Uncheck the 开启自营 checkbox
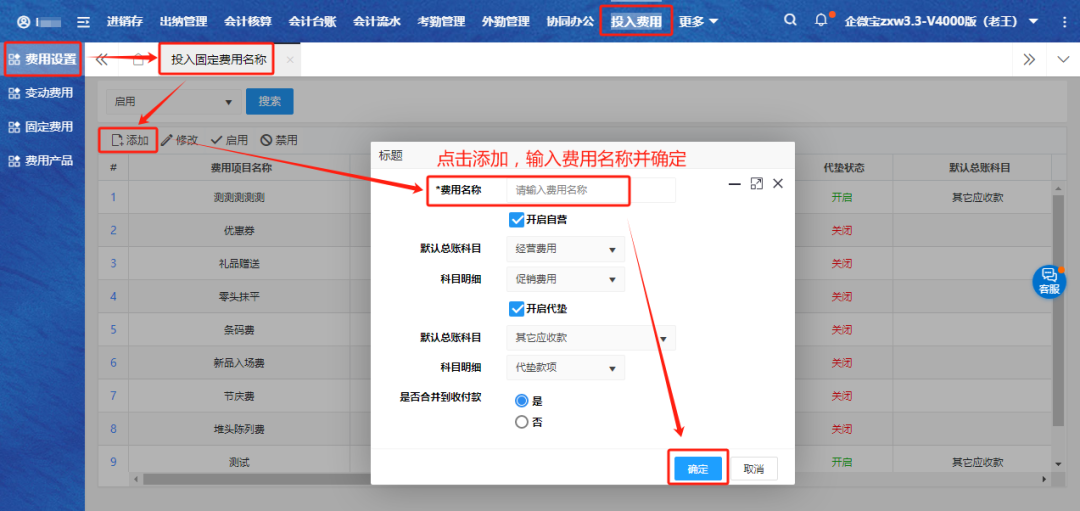This screenshot has height=511, width=1080. pyautogui.click(x=517, y=219)
